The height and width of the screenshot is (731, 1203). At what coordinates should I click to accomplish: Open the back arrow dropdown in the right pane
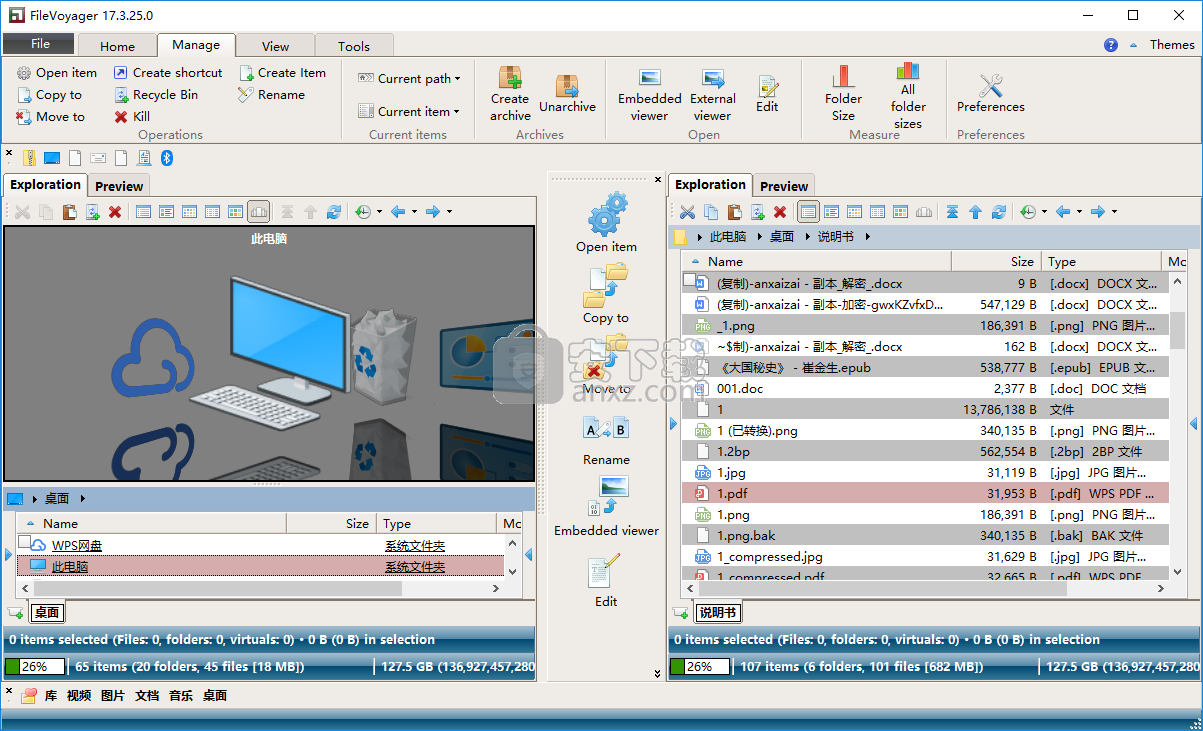point(1081,212)
